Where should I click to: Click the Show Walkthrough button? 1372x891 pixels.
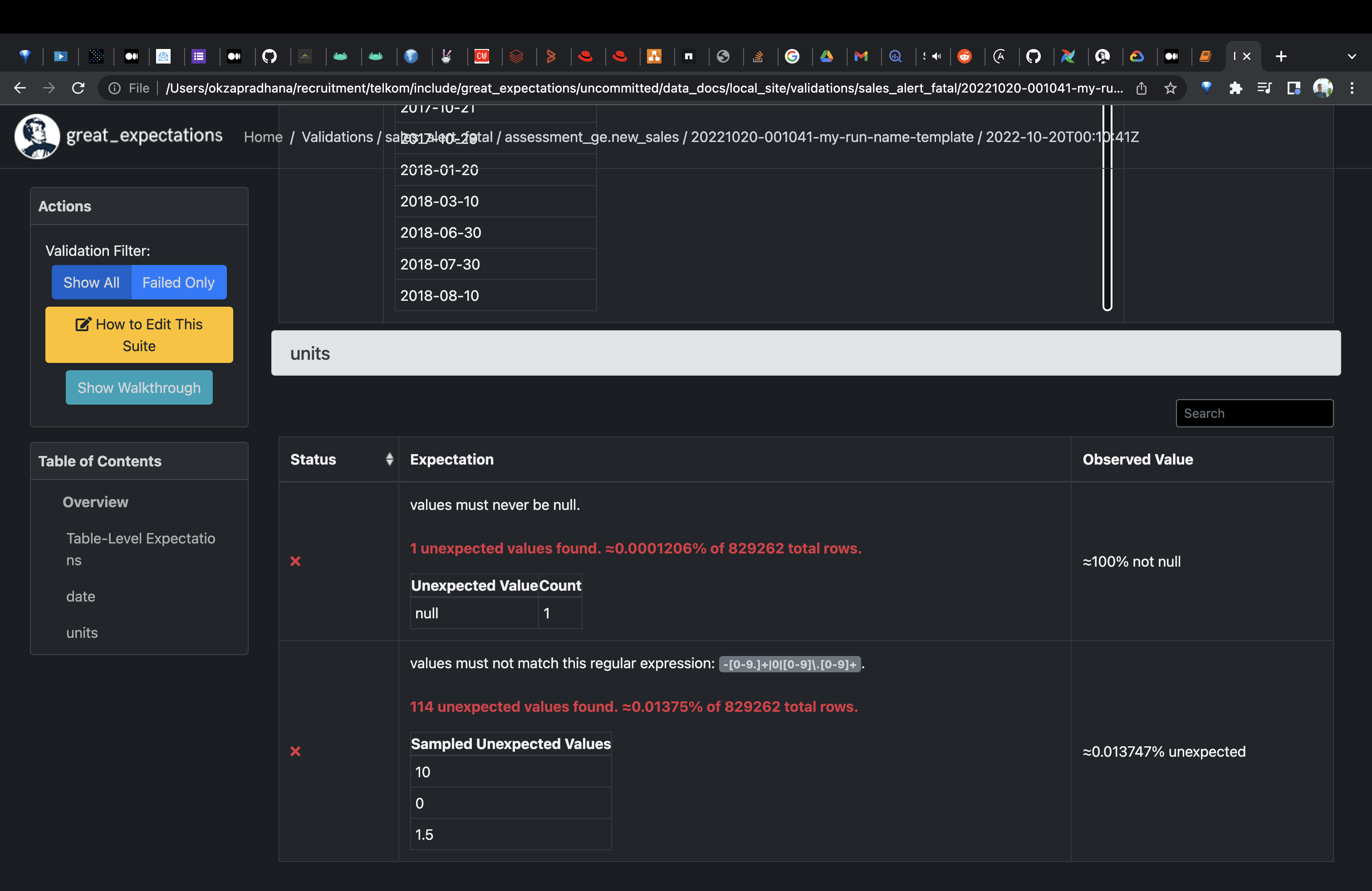coord(139,388)
